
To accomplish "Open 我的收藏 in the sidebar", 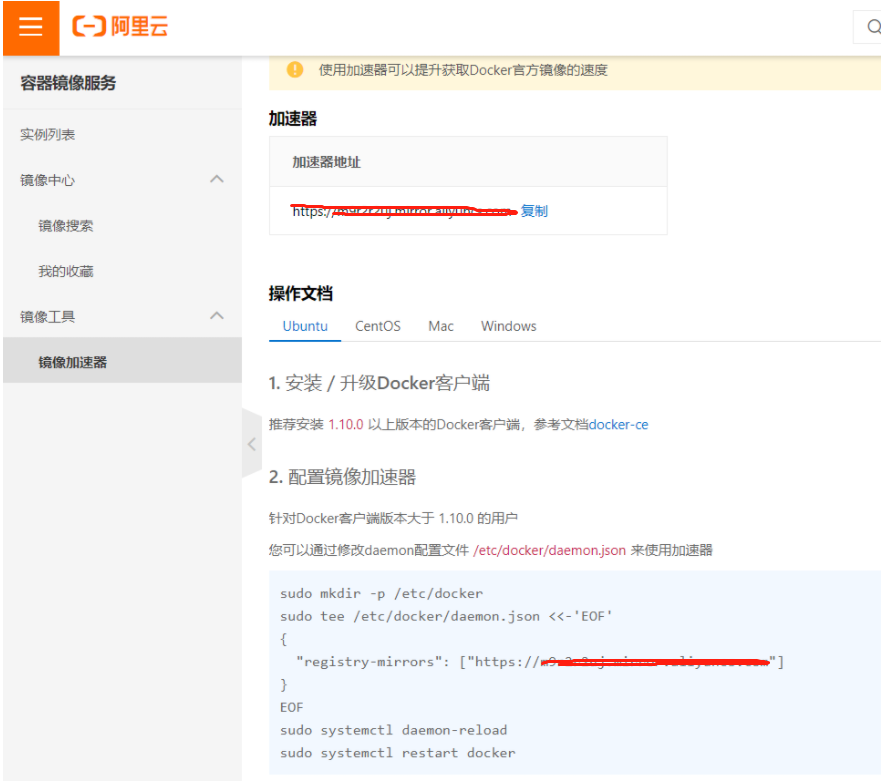I will tap(66, 272).
